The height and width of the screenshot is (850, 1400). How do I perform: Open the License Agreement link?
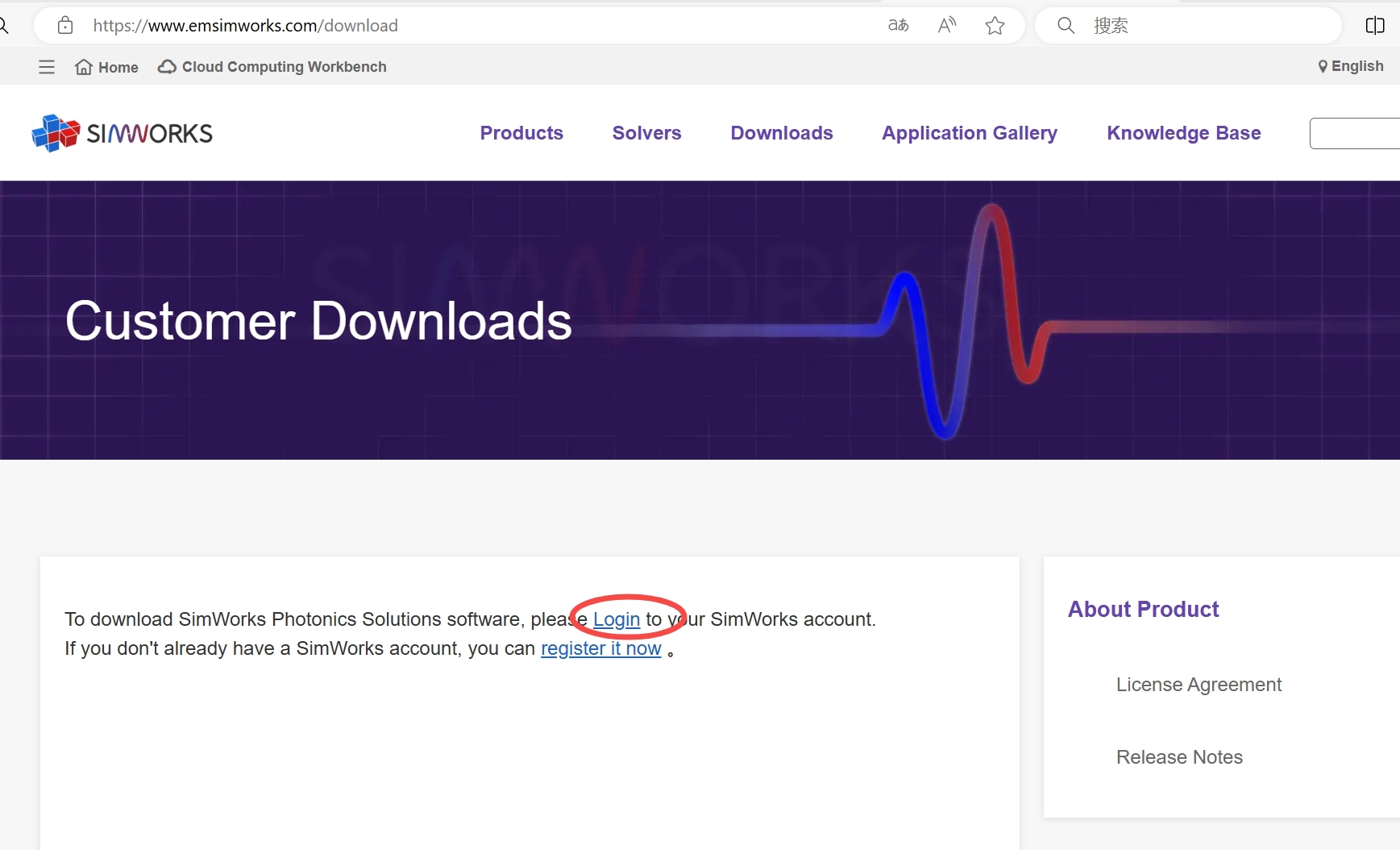coord(1199,685)
